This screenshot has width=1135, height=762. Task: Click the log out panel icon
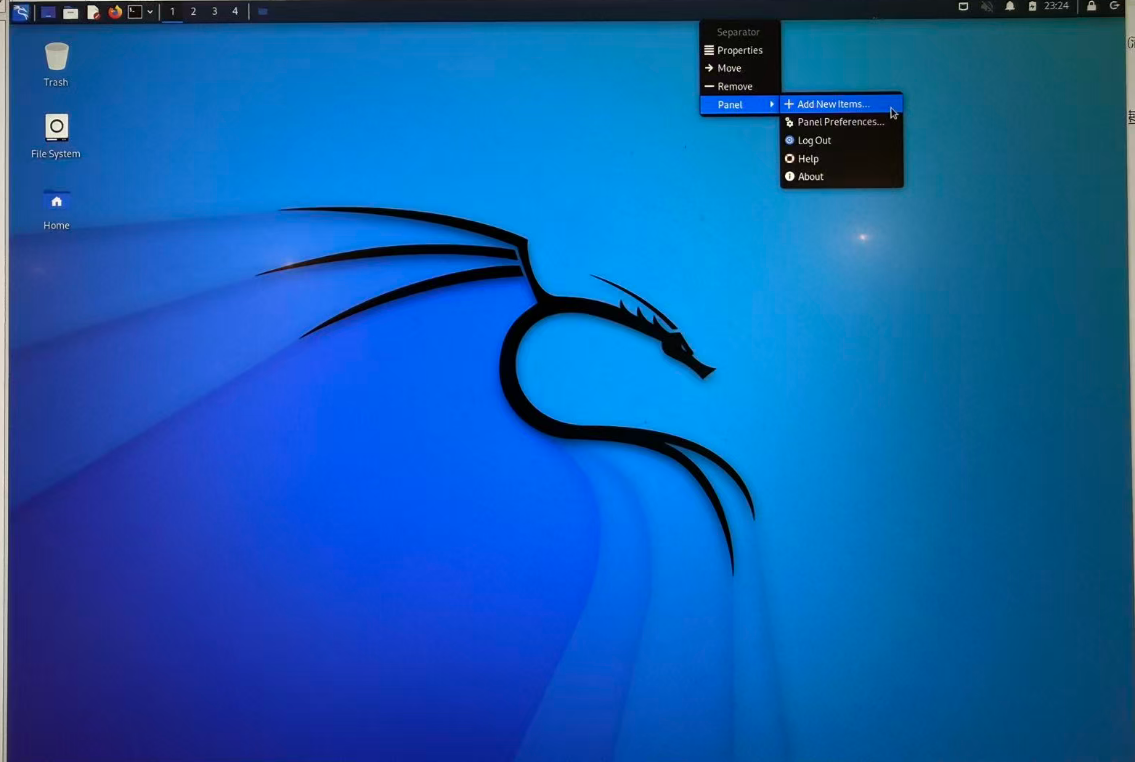click(x=1115, y=6)
